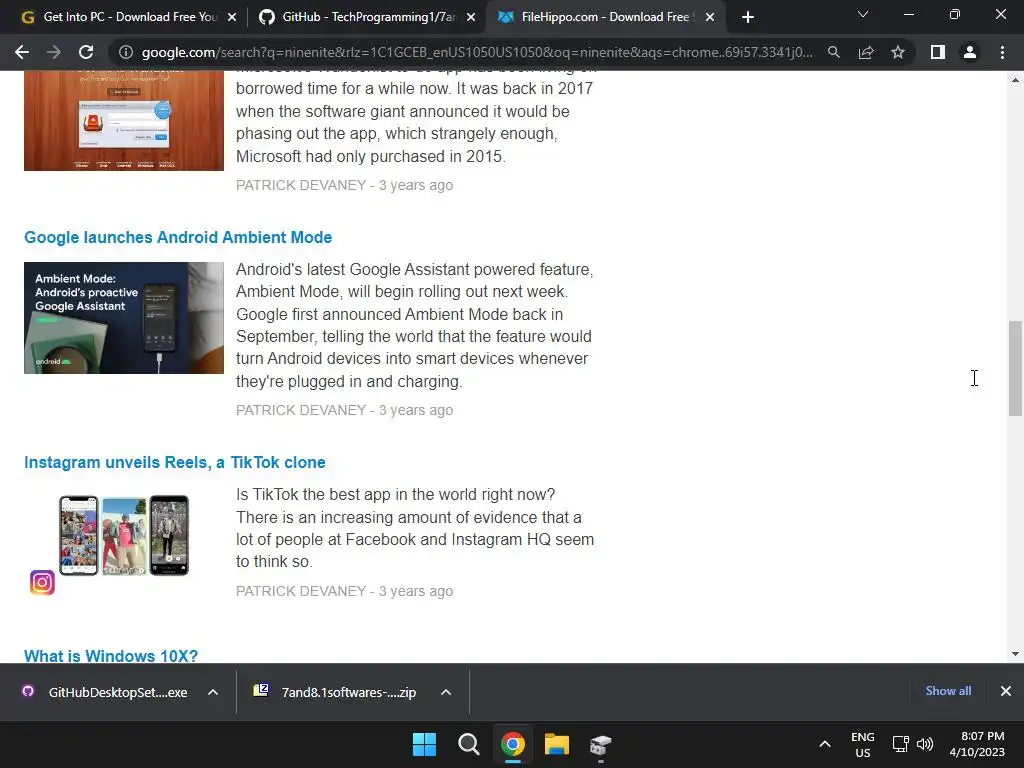The image size is (1024, 768).
Task: Switch to the GitHub TechProgramming1 tab
Action: pyautogui.click(x=368, y=17)
